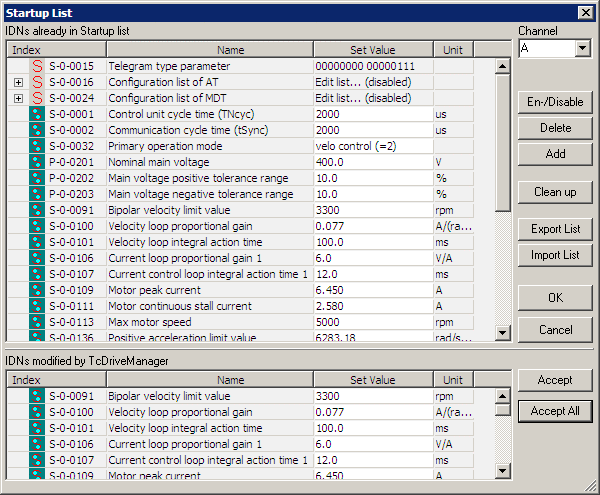600x495 pixels.
Task: Click the Import List button
Action: coord(555,255)
